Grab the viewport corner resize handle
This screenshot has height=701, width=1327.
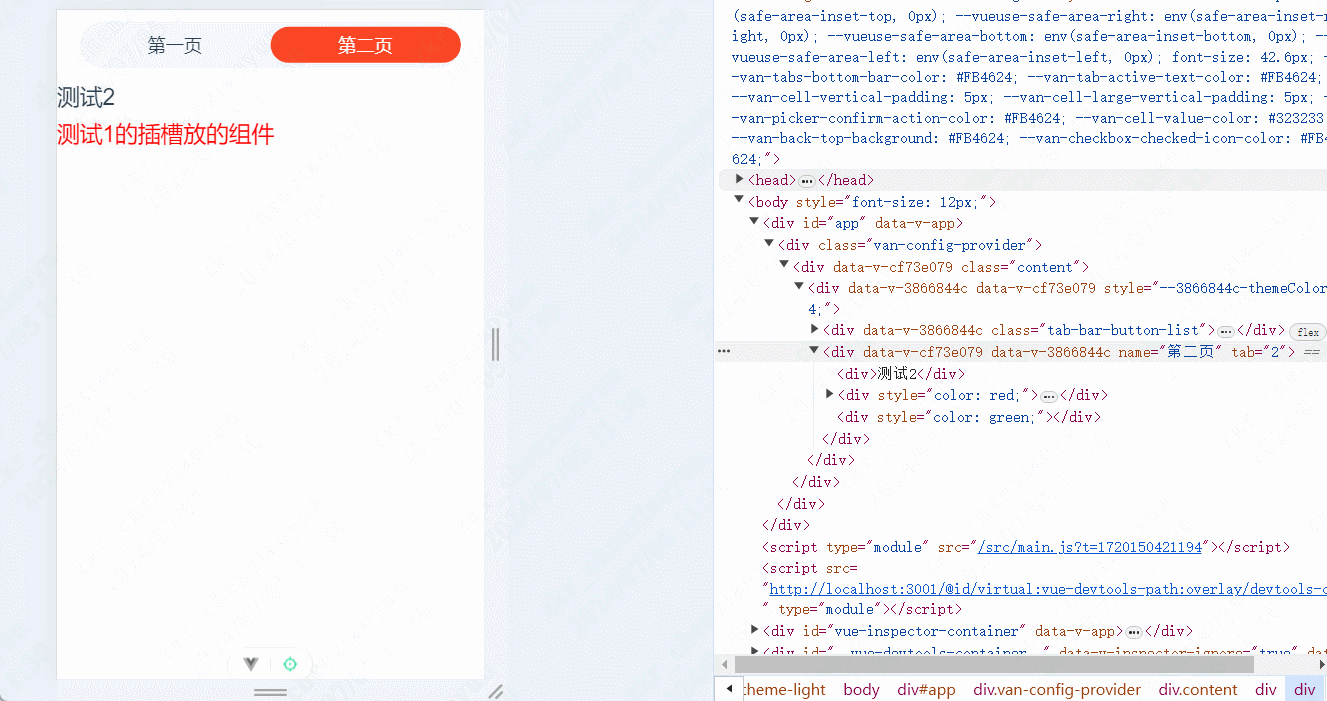(495, 691)
